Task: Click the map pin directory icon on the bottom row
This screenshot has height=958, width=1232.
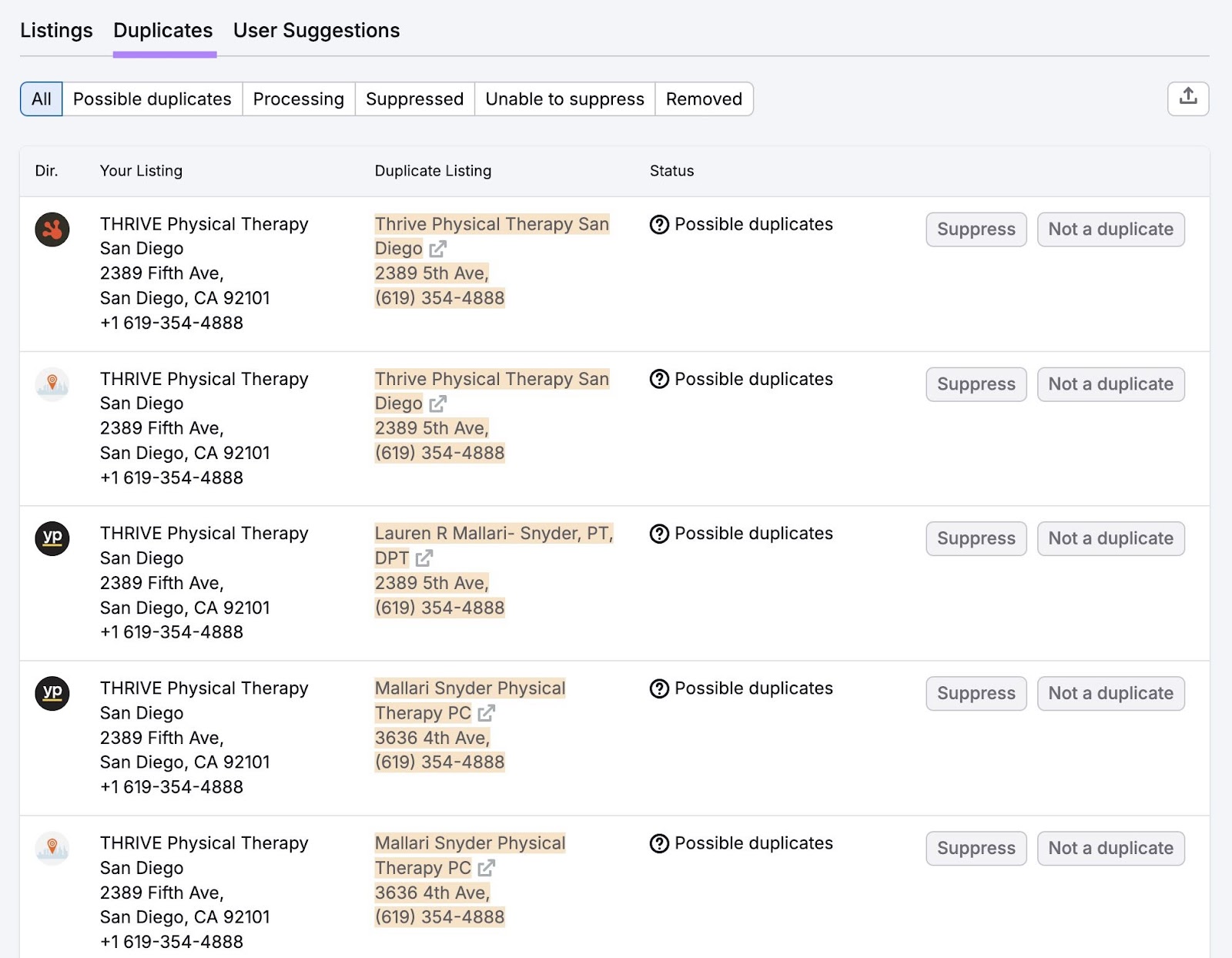Action: click(x=52, y=848)
